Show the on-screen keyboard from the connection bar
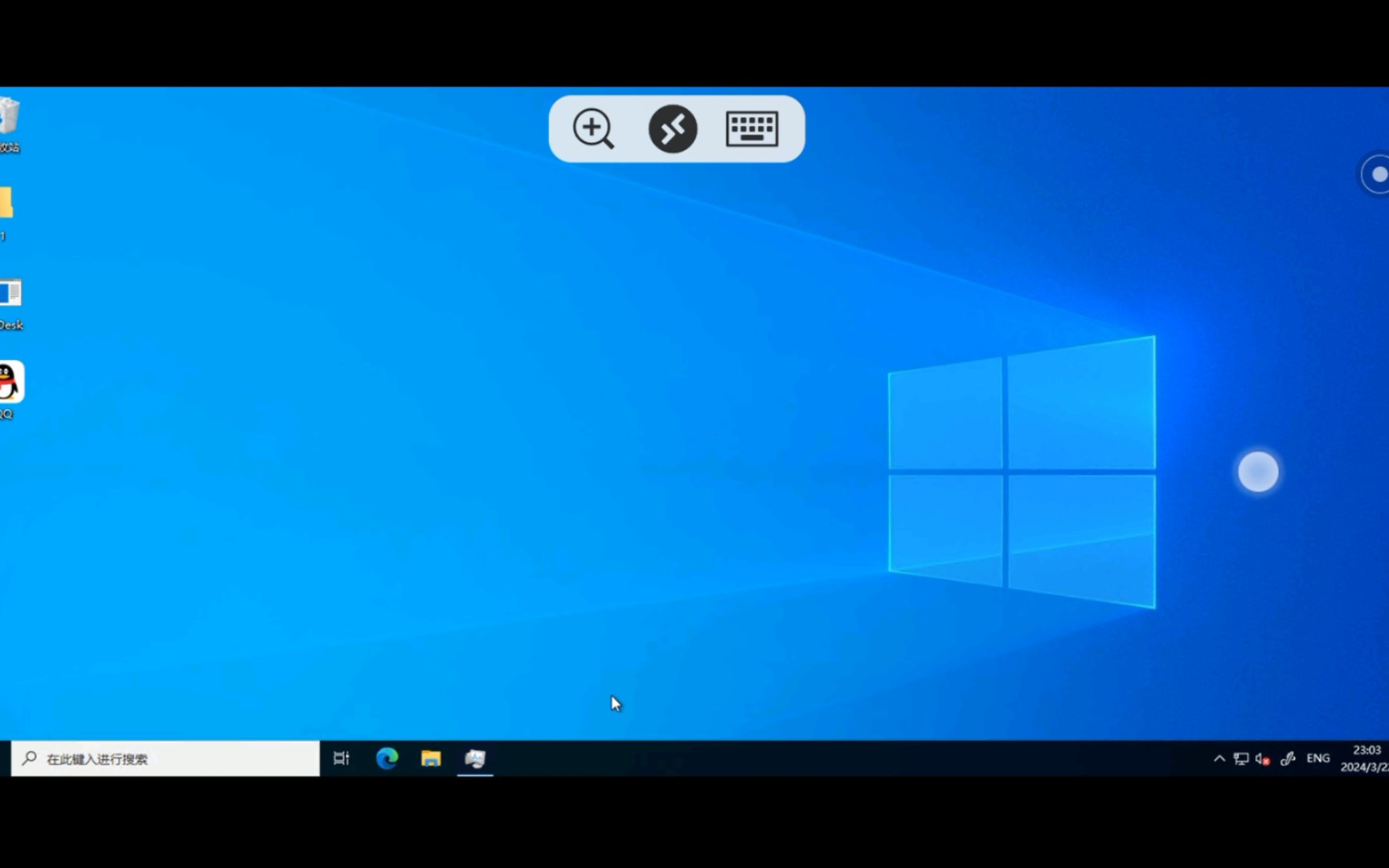This screenshot has width=1389, height=868. [x=752, y=129]
